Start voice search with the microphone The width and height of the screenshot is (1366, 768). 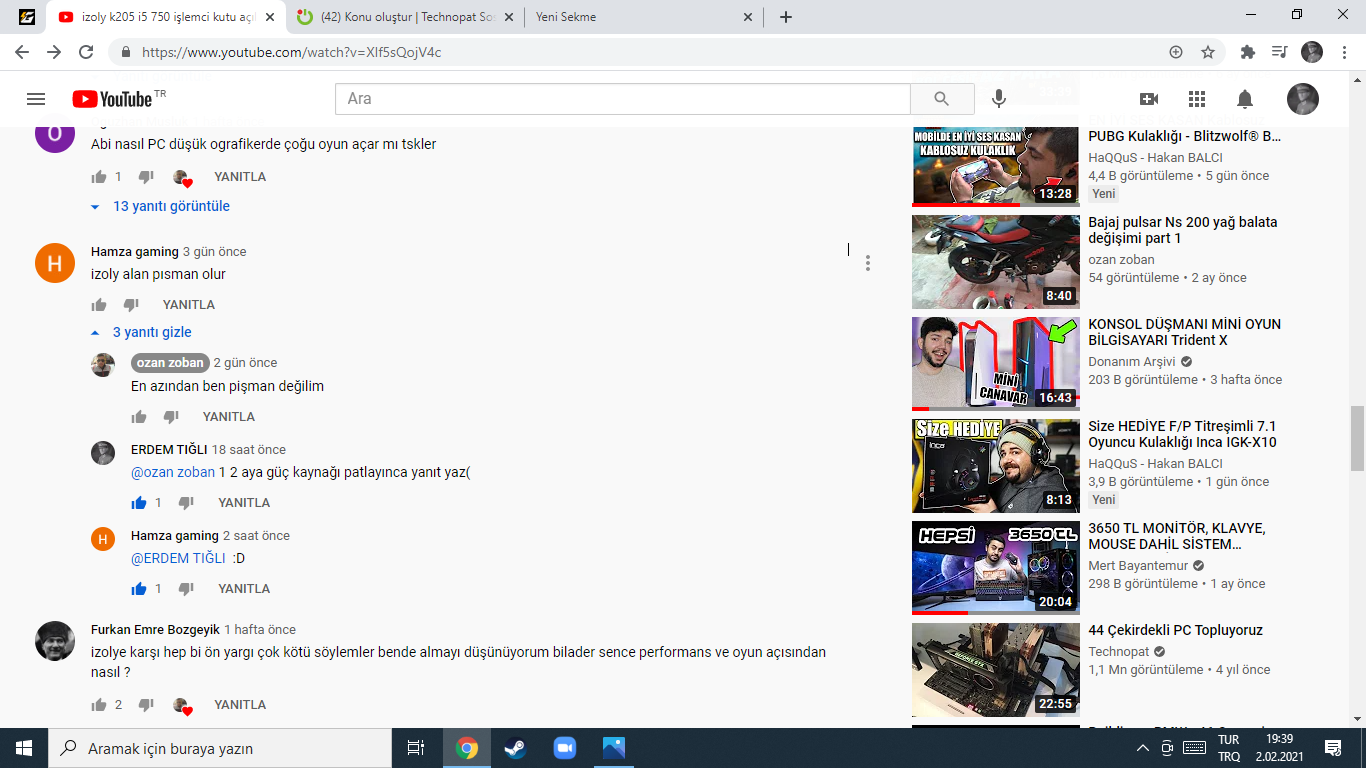(998, 99)
